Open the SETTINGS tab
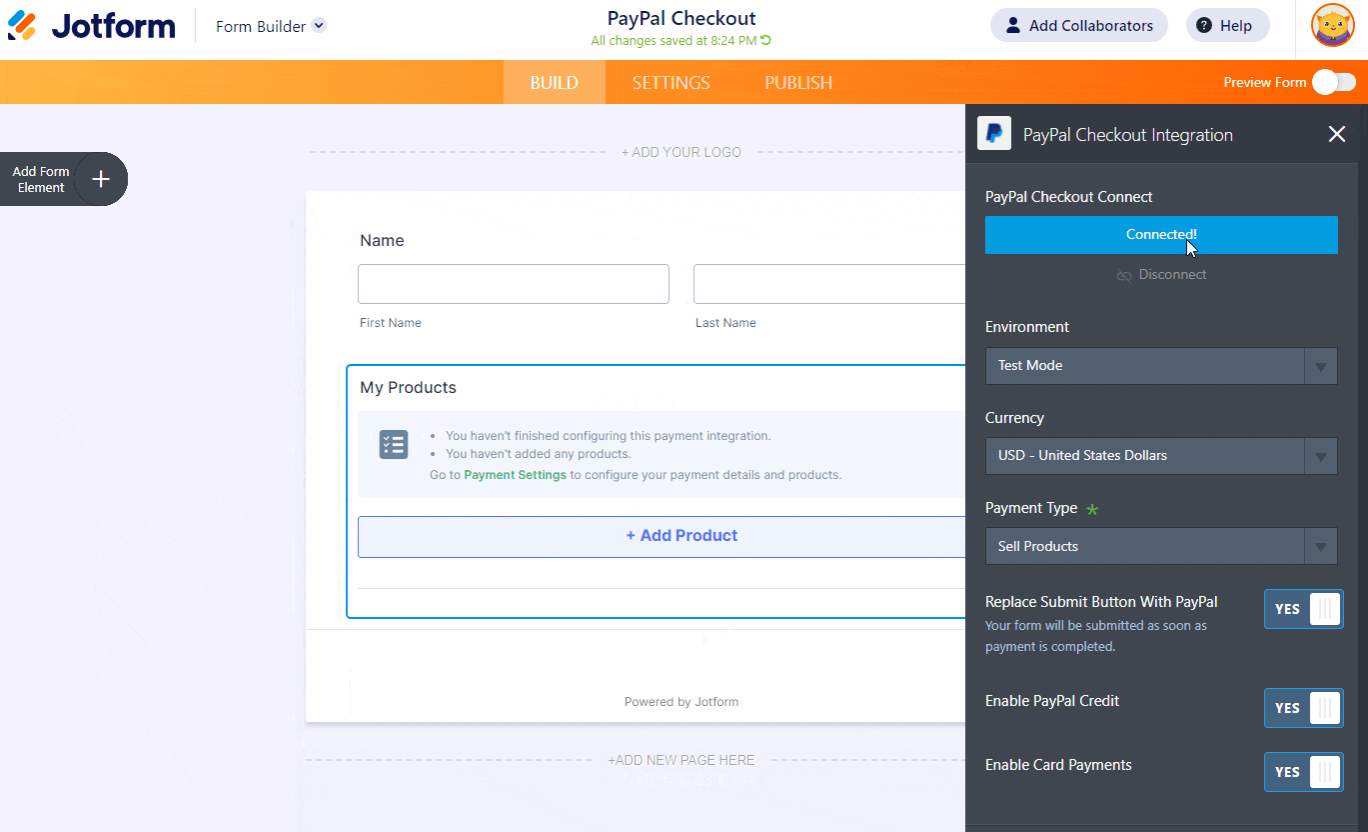Image resolution: width=1368 pixels, height=832 pixels. click(671, 82)
